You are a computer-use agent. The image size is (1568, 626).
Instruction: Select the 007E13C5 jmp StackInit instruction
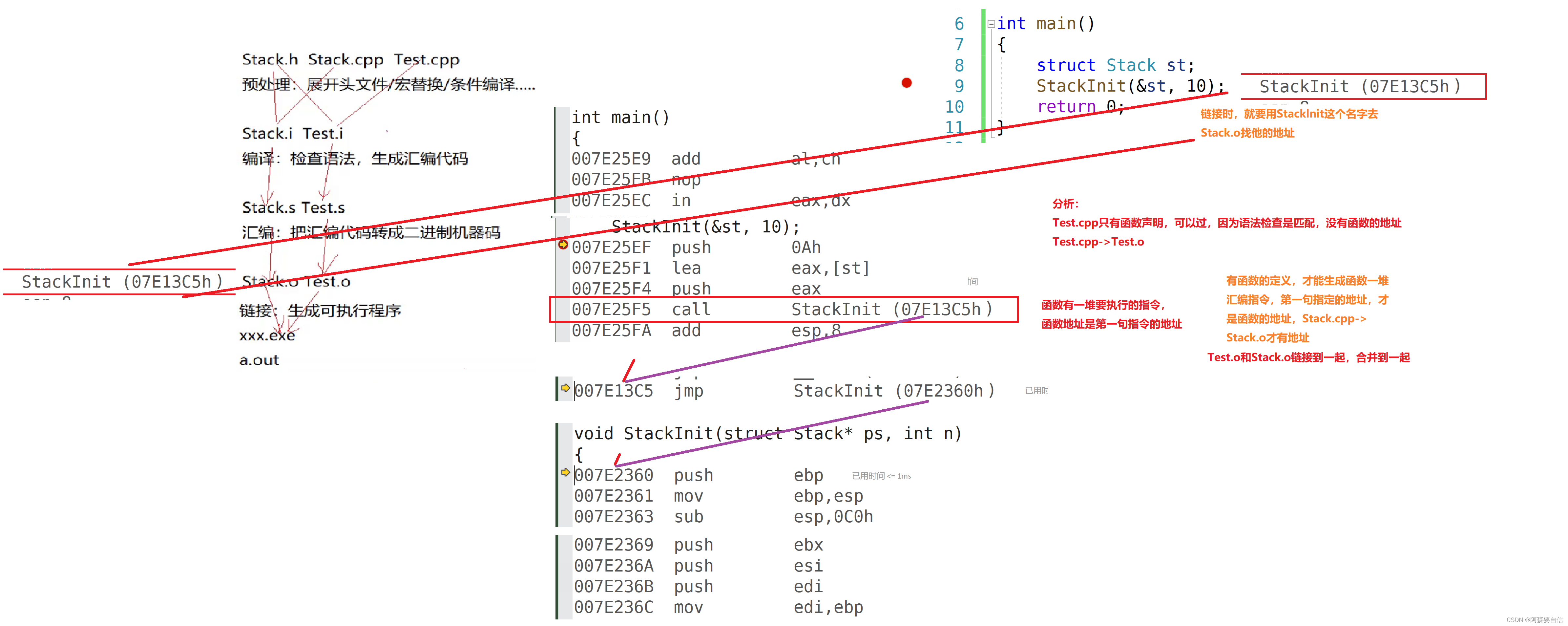pos(785,391)
